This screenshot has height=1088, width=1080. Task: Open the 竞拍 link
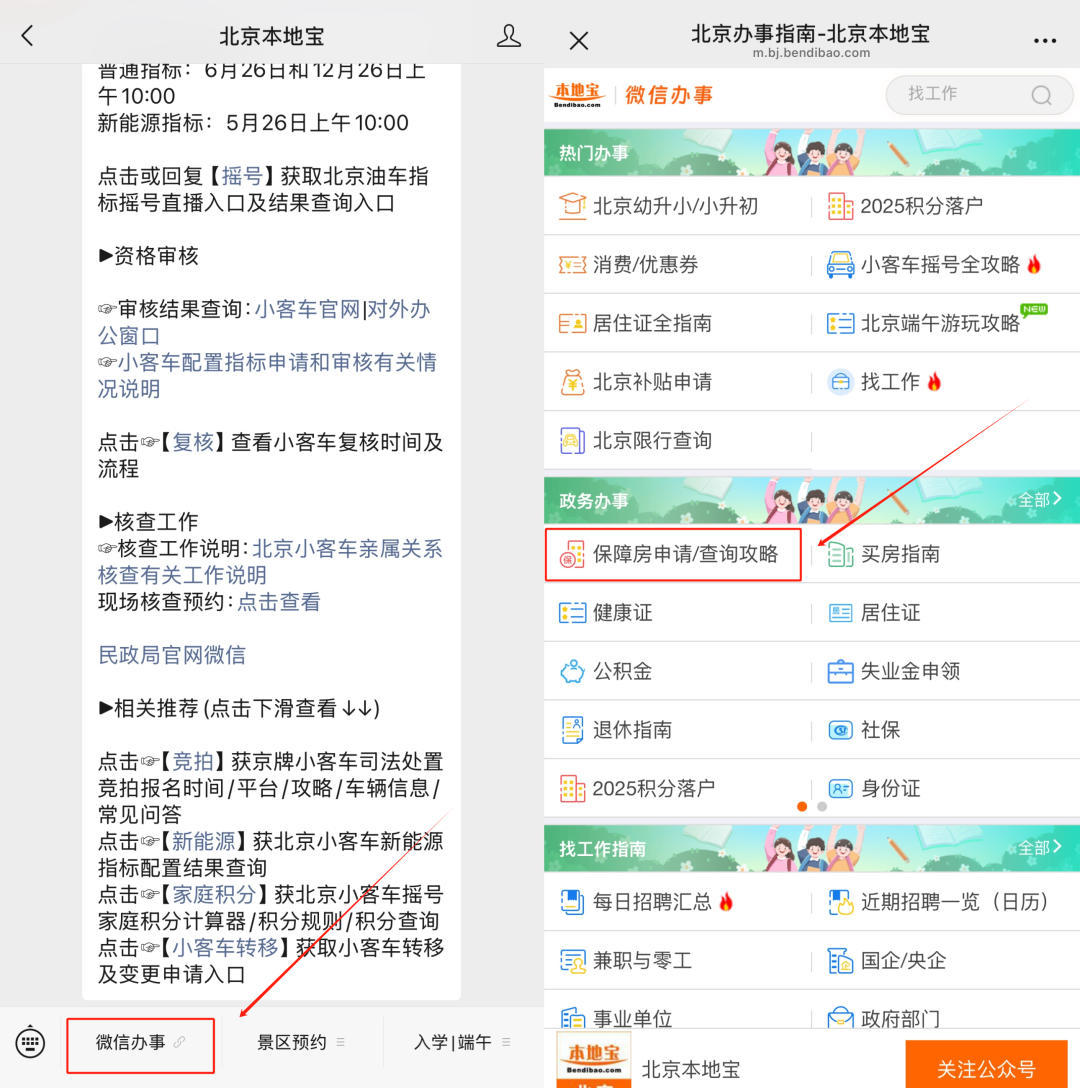pyautogui.click(x=193, y=761)
